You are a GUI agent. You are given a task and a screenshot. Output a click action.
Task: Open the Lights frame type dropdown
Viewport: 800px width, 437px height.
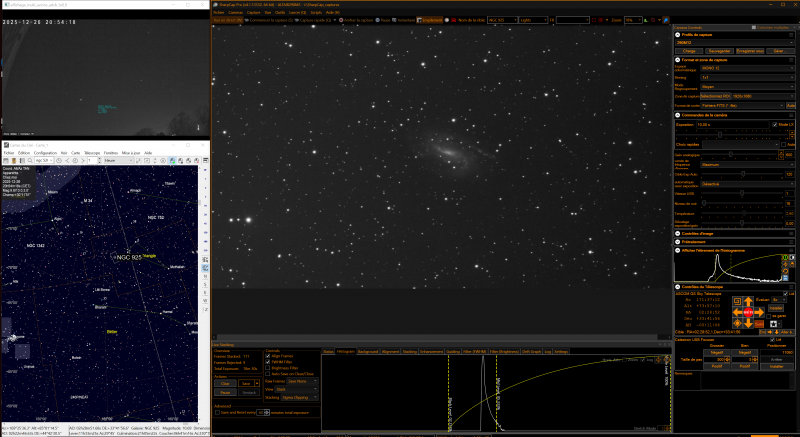click(x=533, y=20)
